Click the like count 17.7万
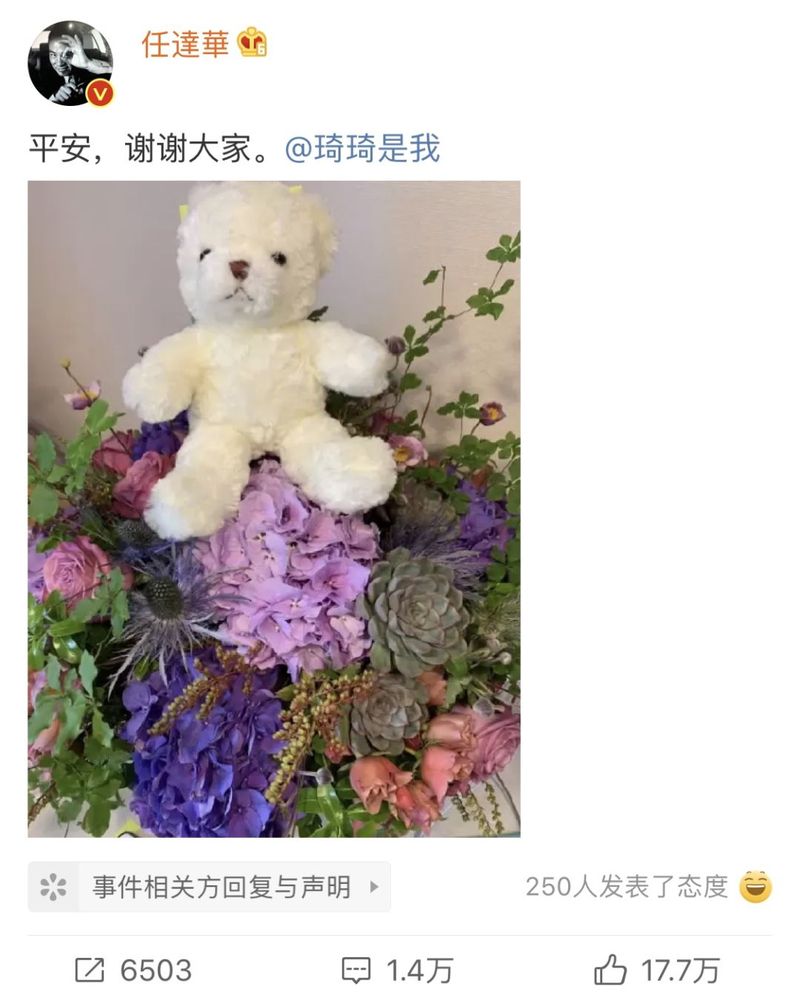 pos(680,970)
